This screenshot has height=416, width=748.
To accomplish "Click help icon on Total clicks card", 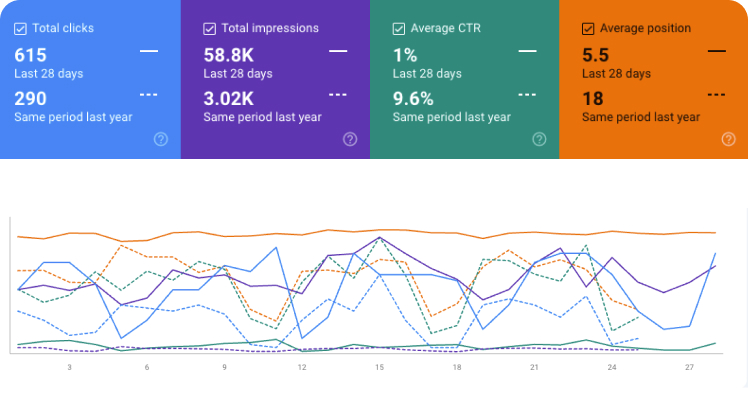I will point(161,139).
